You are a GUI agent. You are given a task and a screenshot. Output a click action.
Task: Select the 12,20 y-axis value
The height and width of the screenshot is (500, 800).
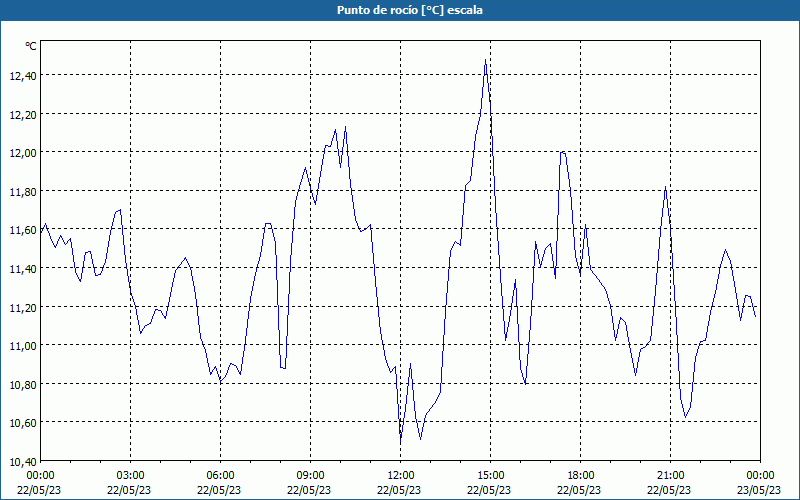click(23, 115)
